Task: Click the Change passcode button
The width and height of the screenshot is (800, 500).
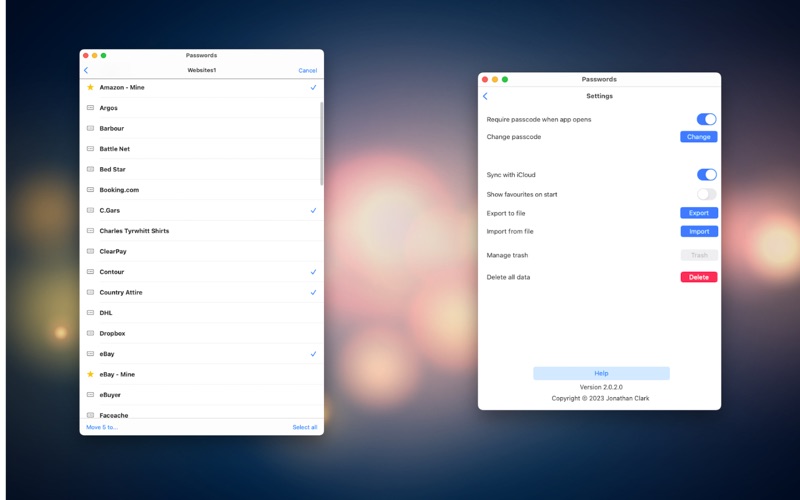Action: click(x=698, y=137)
